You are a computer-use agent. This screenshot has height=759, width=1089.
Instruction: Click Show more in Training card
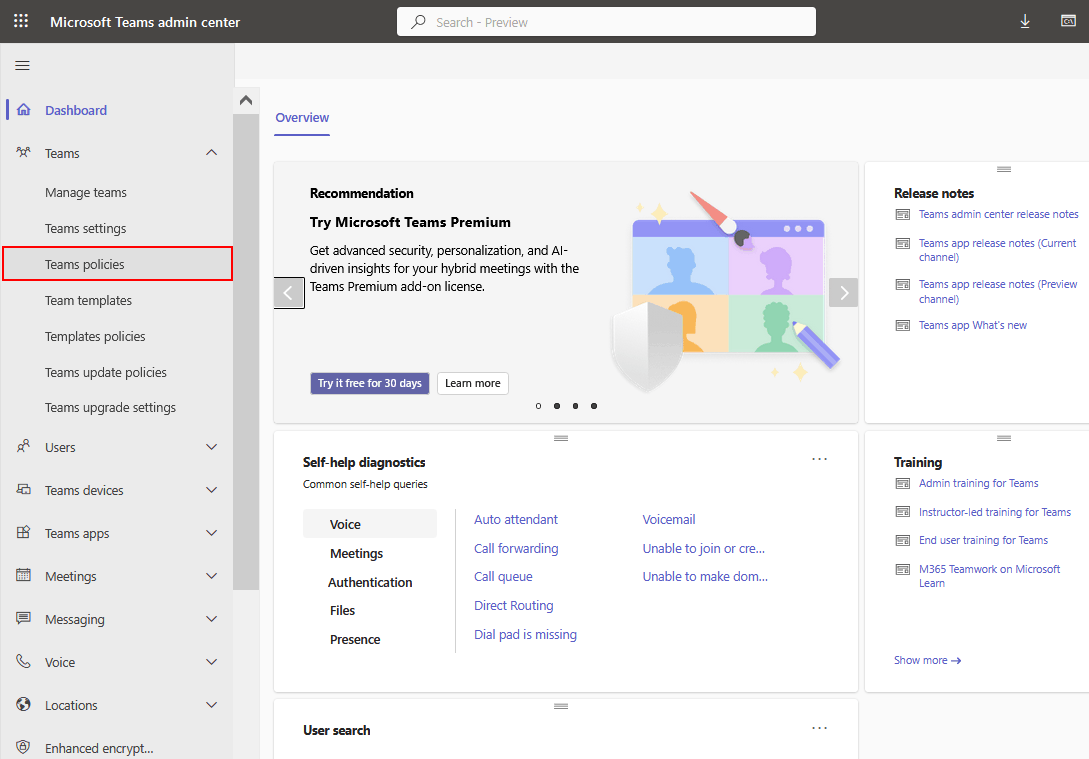pyautogui.click(x=927, y=660)
